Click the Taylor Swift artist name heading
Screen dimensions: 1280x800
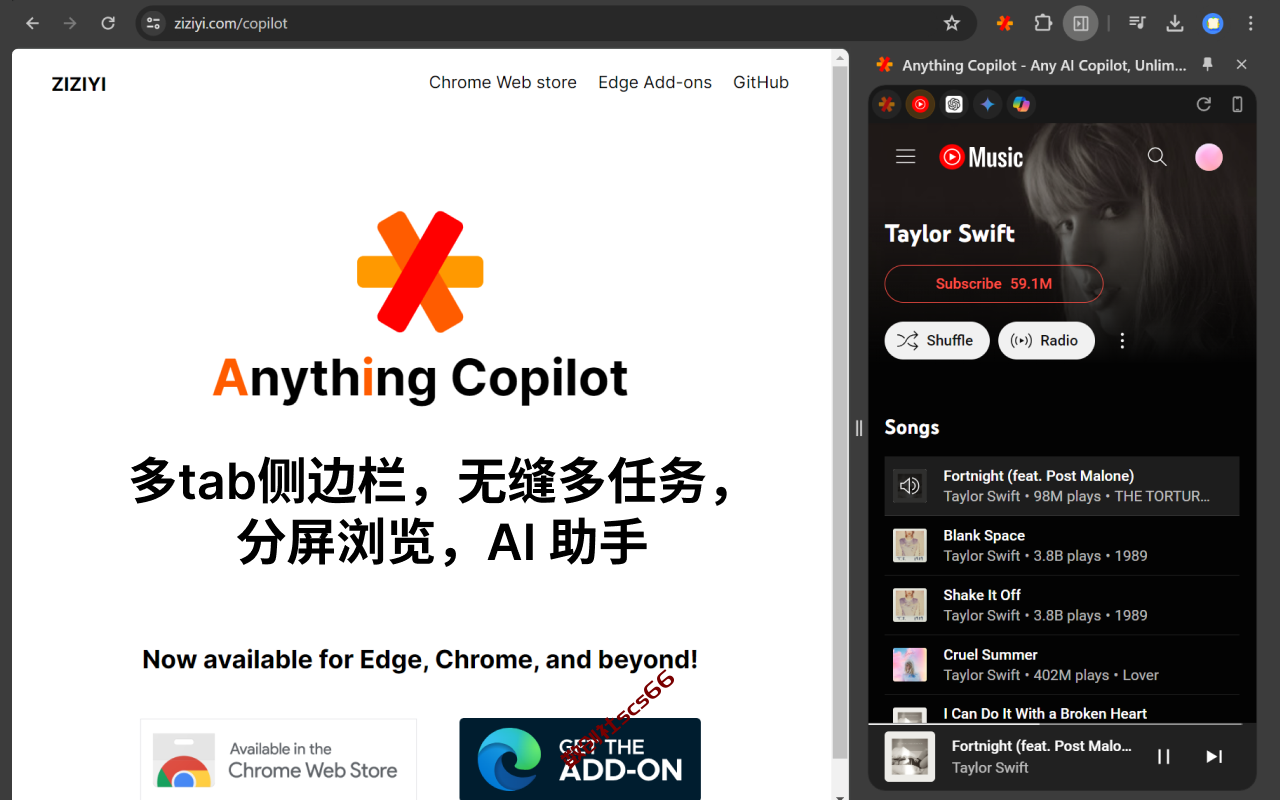tap(950, 234)
